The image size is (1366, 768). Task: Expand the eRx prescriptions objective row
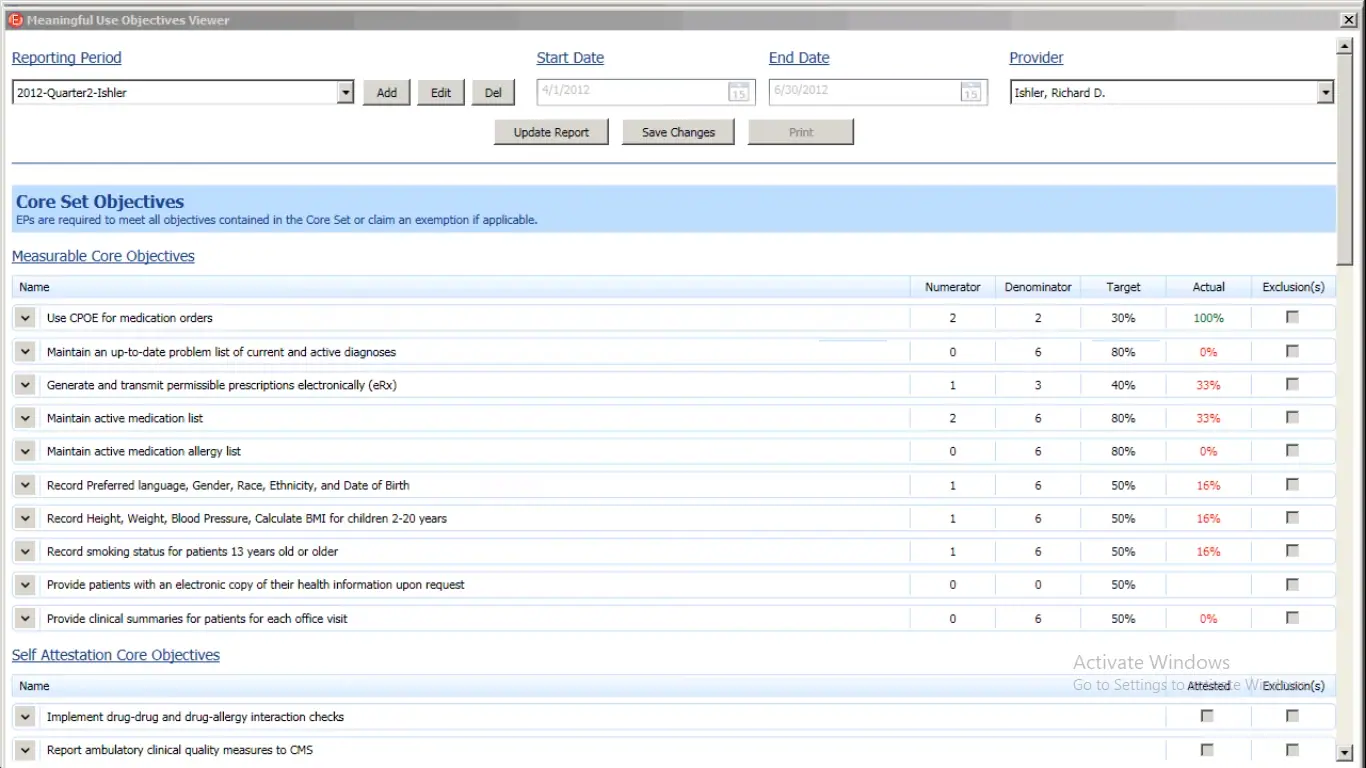(x=24, y=384)
